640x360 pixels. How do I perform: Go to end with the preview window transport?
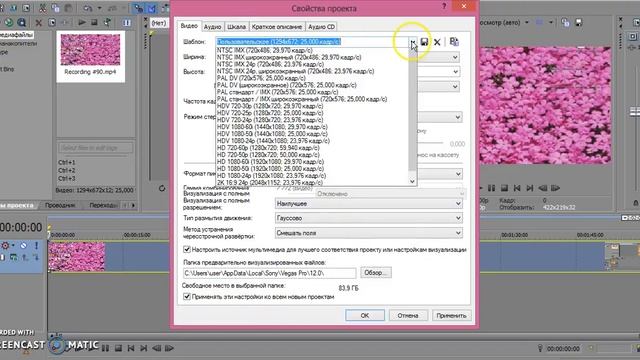coord(530,188)
